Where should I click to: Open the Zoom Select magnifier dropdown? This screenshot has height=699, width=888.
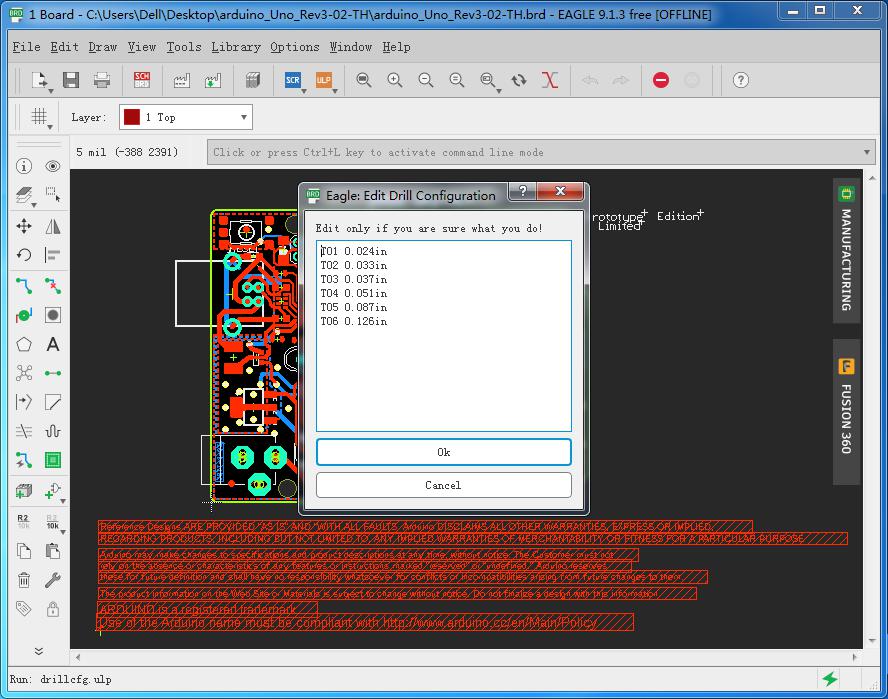point(499,91)
